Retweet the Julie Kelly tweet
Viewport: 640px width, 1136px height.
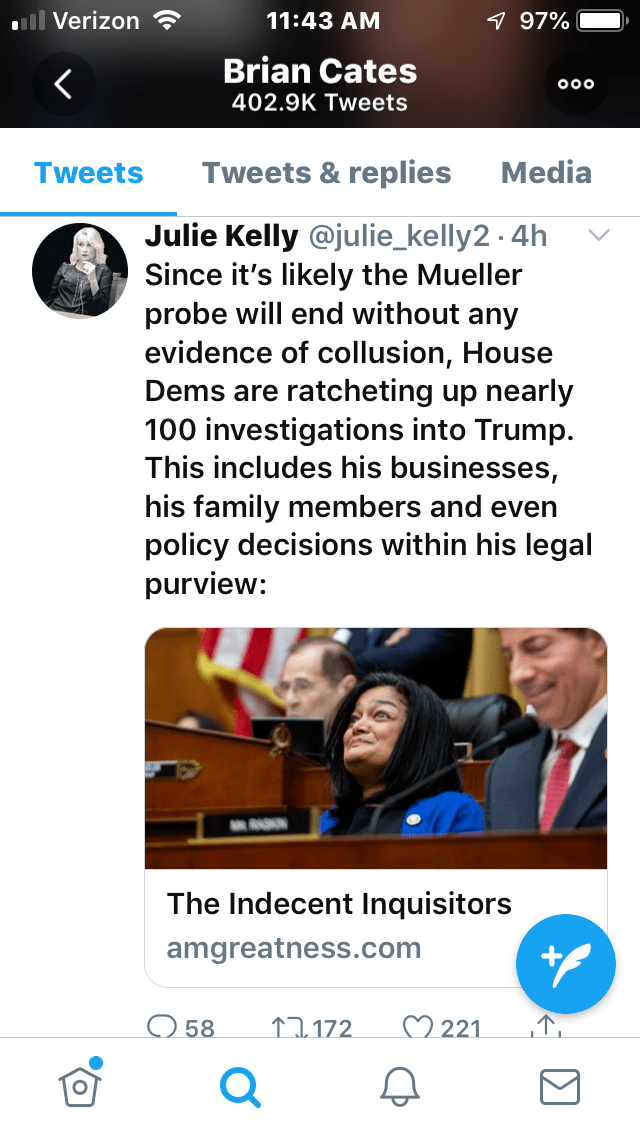coord(285,1025)
